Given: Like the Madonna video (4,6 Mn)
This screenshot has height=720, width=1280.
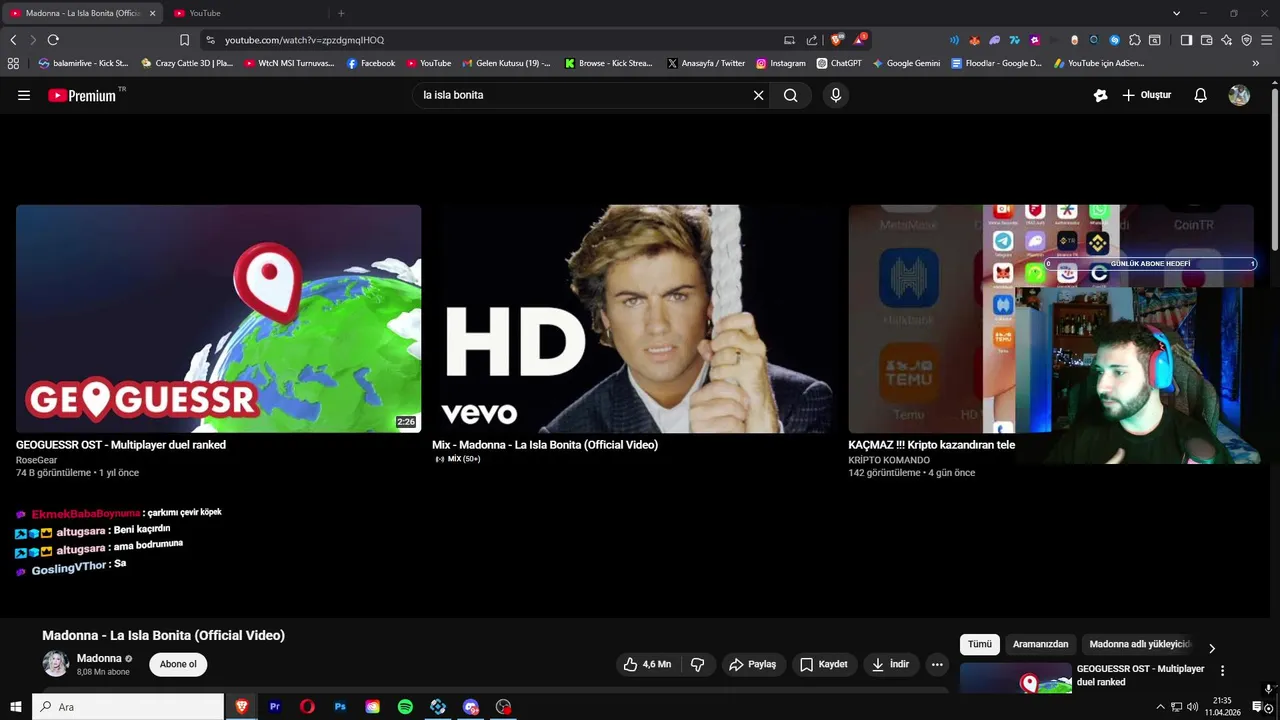Looking at the screenshot, I should 647,664.
